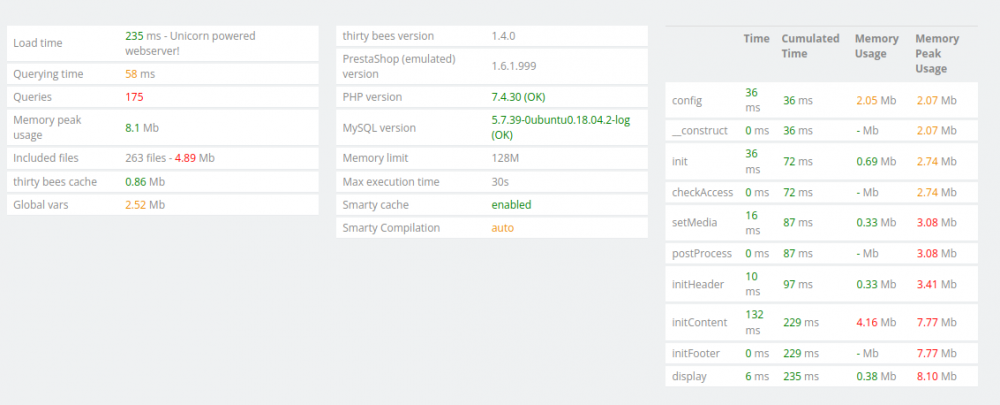Click the Memory peak usage 8.1 Mb value
This screenshot has width=1000, height=405.
(142, 128)
